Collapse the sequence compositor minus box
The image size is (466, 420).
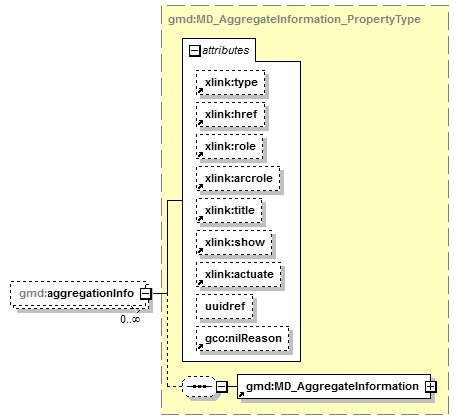click(x=222, y=387)
